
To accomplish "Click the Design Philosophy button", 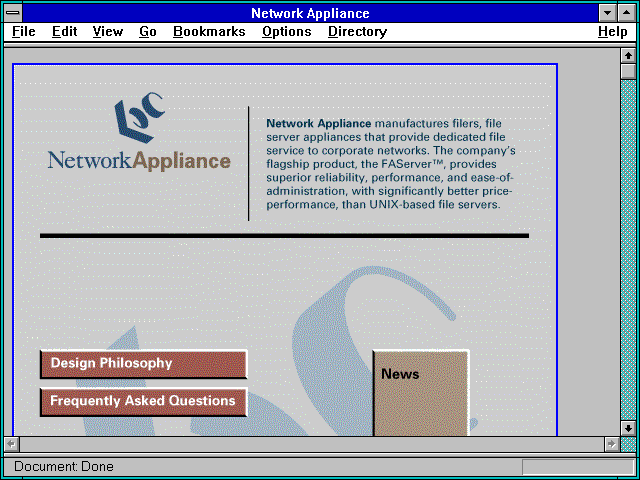I will click(144, 364).
